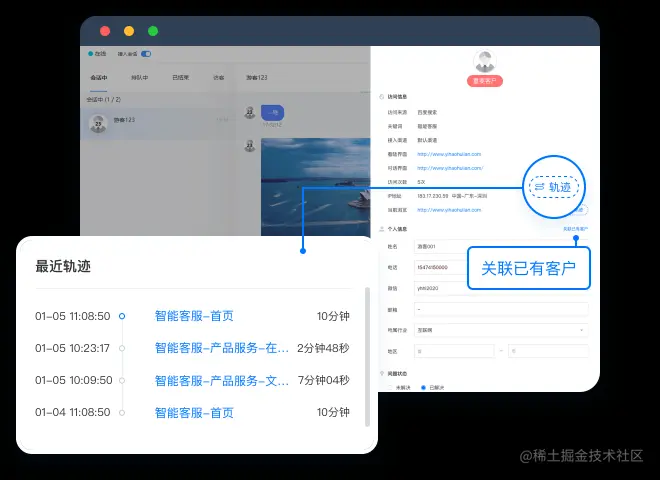Click small 关联已有客户 link beside 个人信息
660x480 pixels.
coord(575,229)
